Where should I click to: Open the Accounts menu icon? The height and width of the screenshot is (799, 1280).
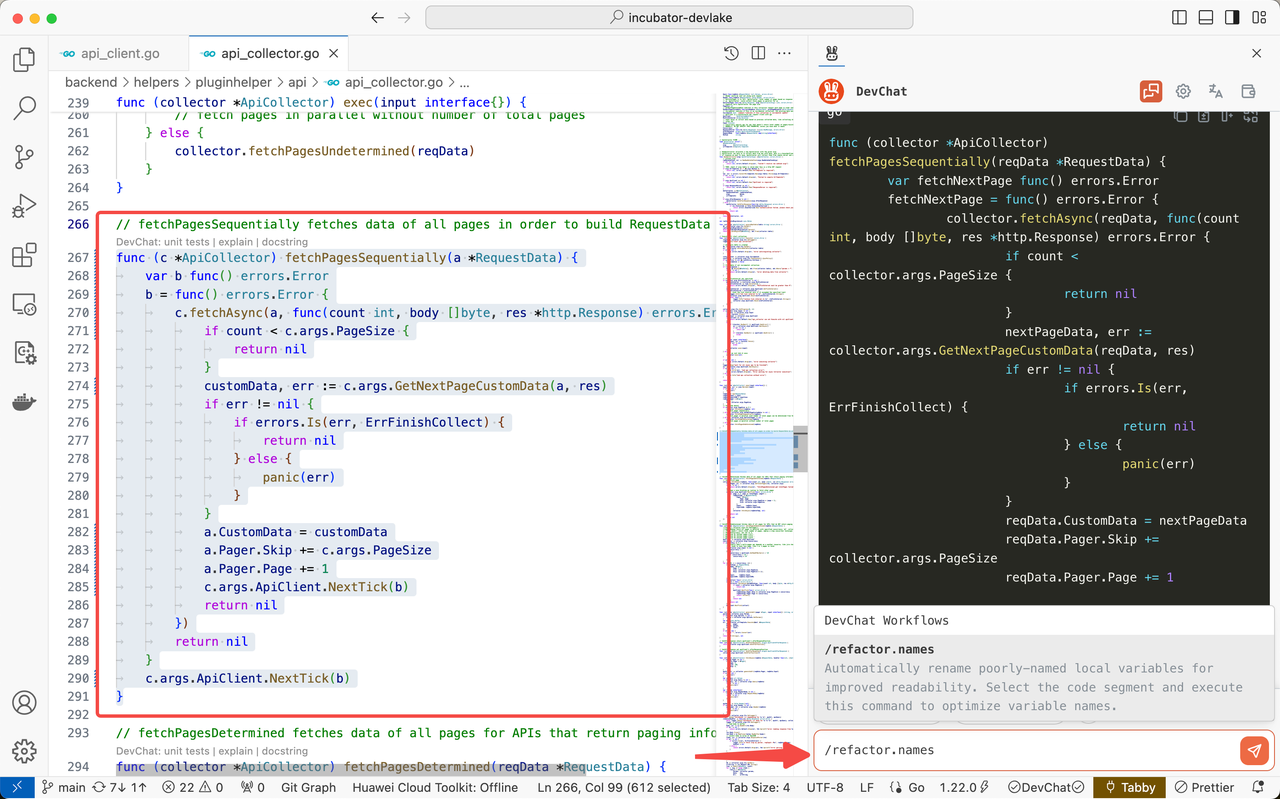pyautogui.click(x=24, y=703)
